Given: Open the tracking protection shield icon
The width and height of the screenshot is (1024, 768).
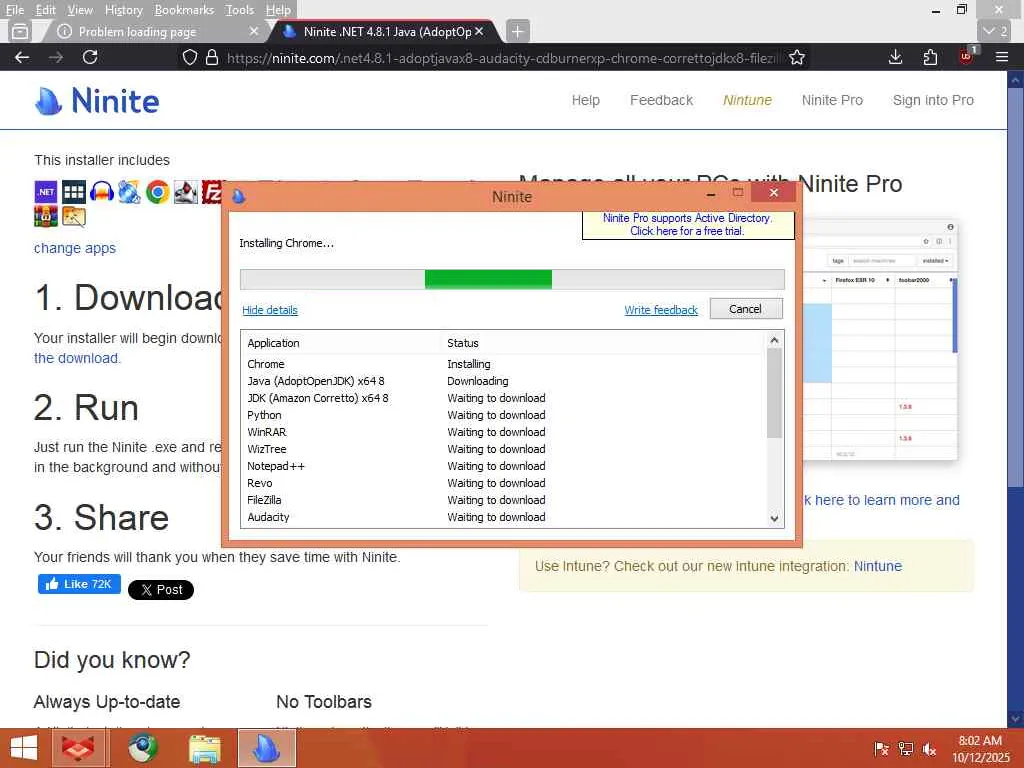Looking at the screenshot, I should click(189, 57).
